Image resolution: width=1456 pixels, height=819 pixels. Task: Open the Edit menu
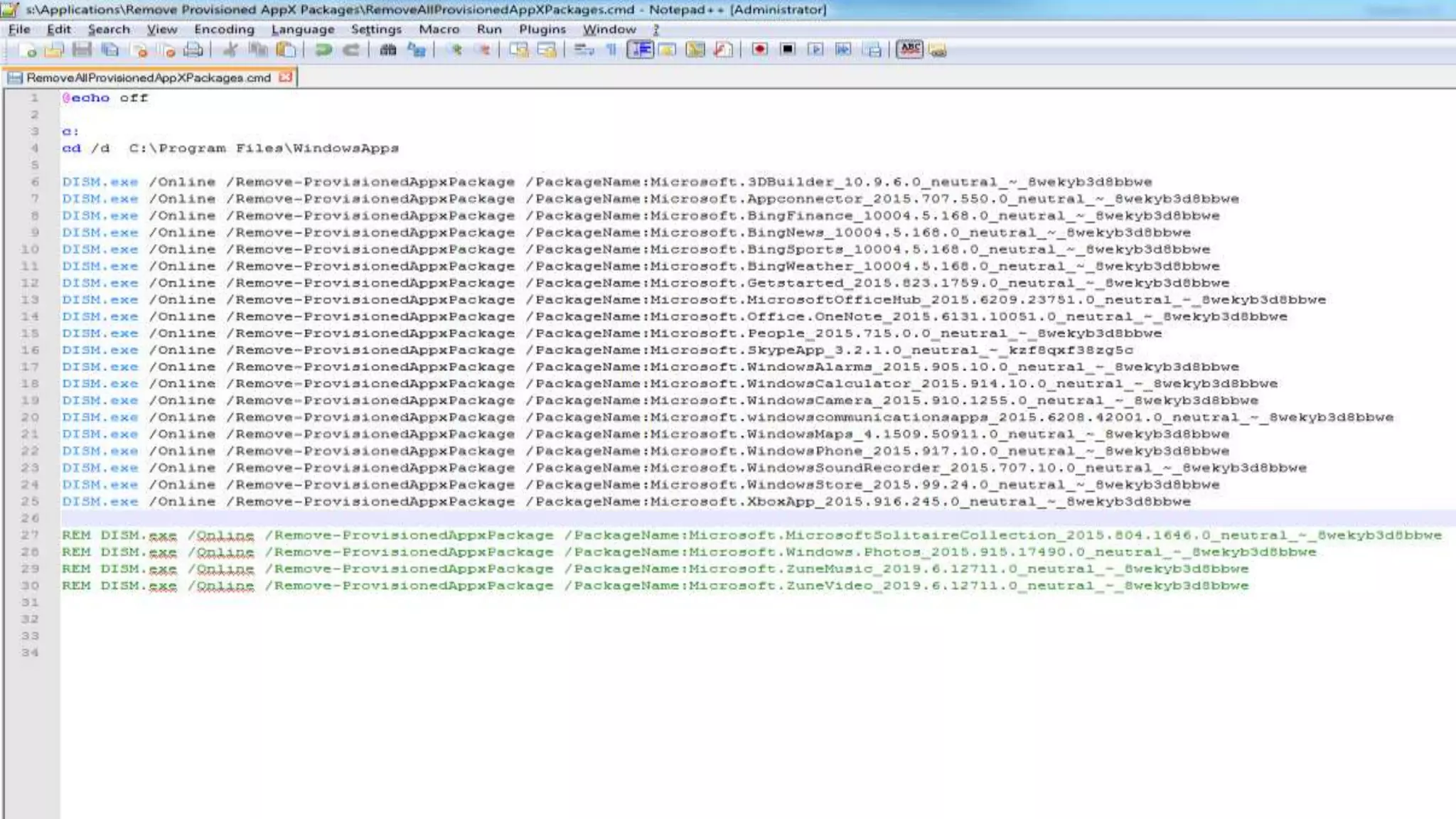pos(59,29)
